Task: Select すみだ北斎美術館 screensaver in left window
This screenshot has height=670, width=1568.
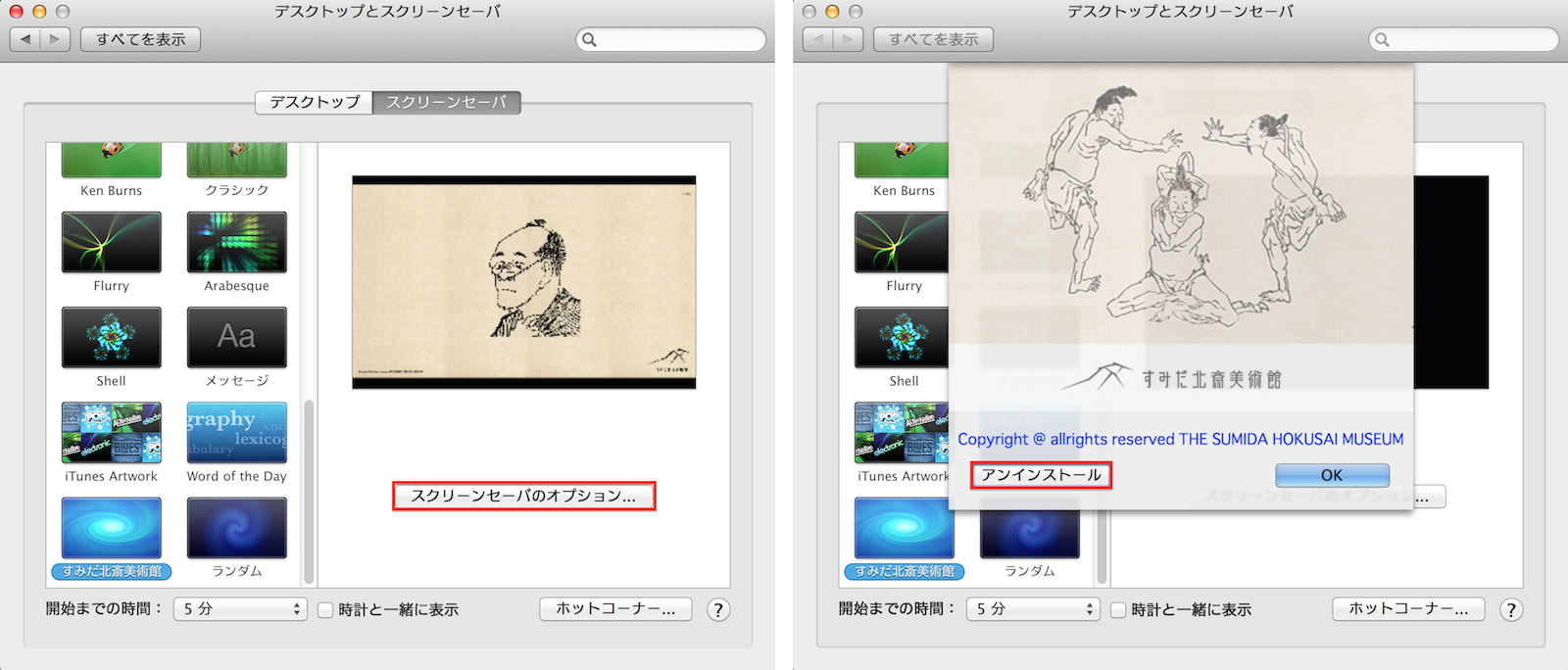Action: [112, 528]
